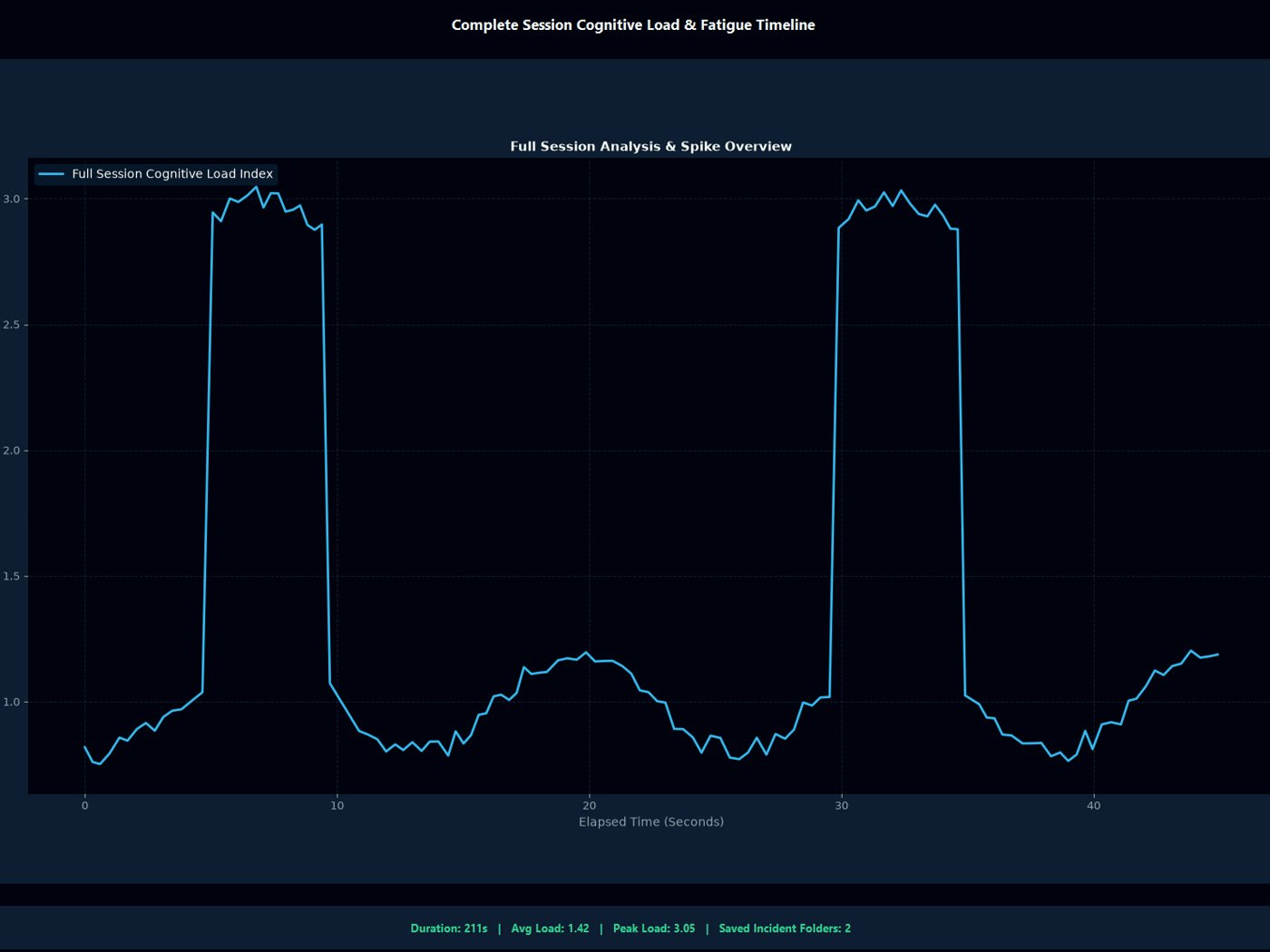
Task: Click the 'Elapsed Time (Seconds)' axis label
Action: pos(651,821)
